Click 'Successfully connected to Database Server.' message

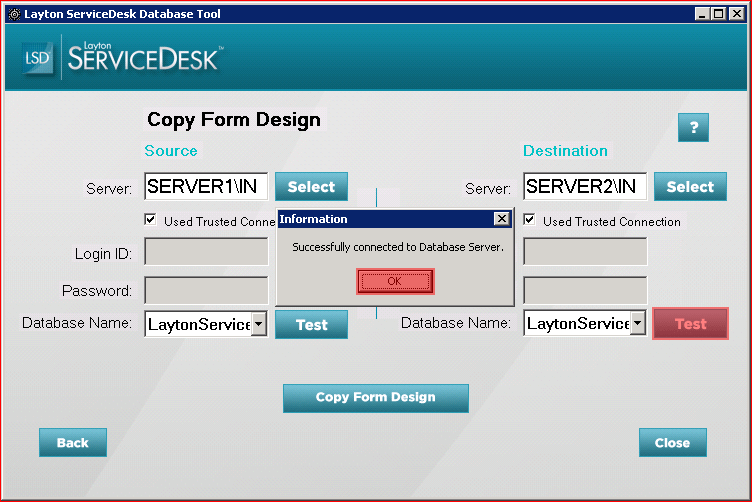click(x=398, y=247)
